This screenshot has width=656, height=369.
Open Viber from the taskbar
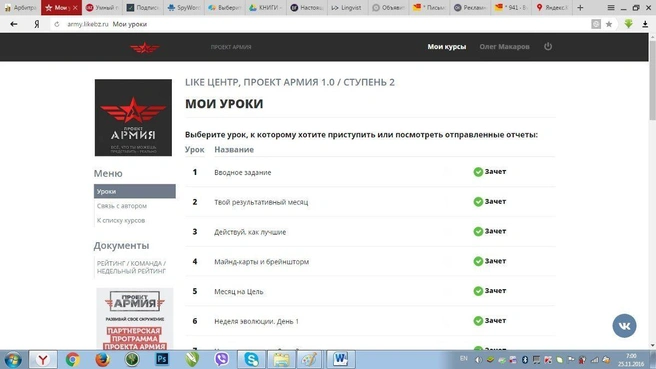222,359
